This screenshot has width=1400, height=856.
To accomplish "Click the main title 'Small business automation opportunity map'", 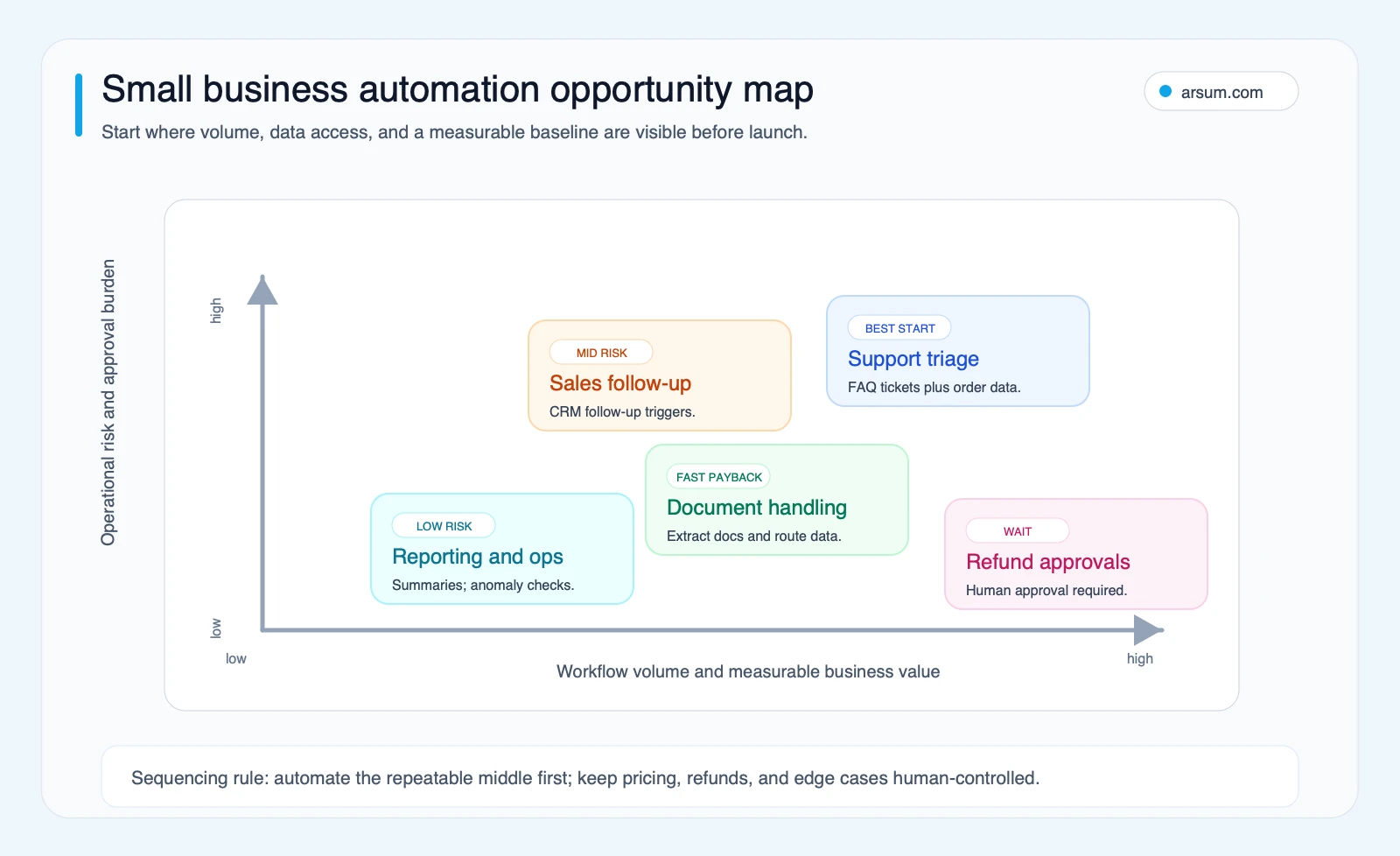I will (458, 89).
